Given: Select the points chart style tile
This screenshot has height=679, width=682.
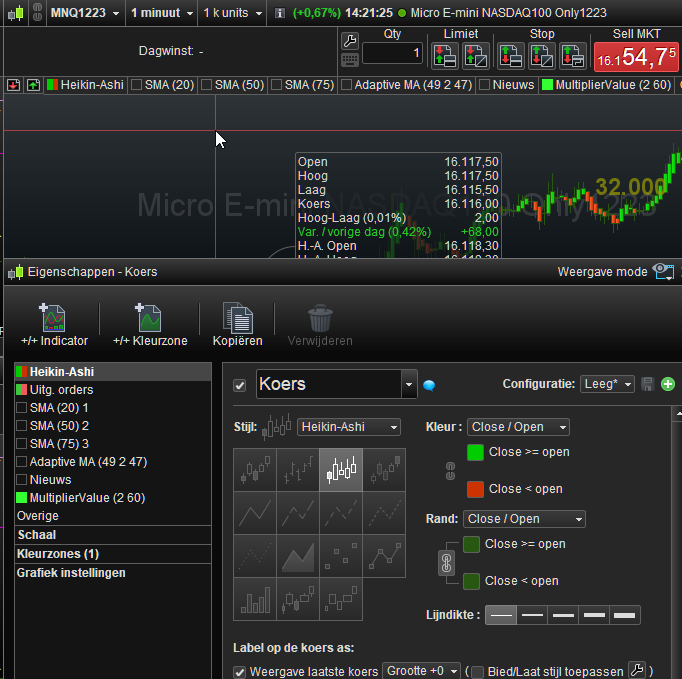Looking at the screenshot, I should [341, 556].
